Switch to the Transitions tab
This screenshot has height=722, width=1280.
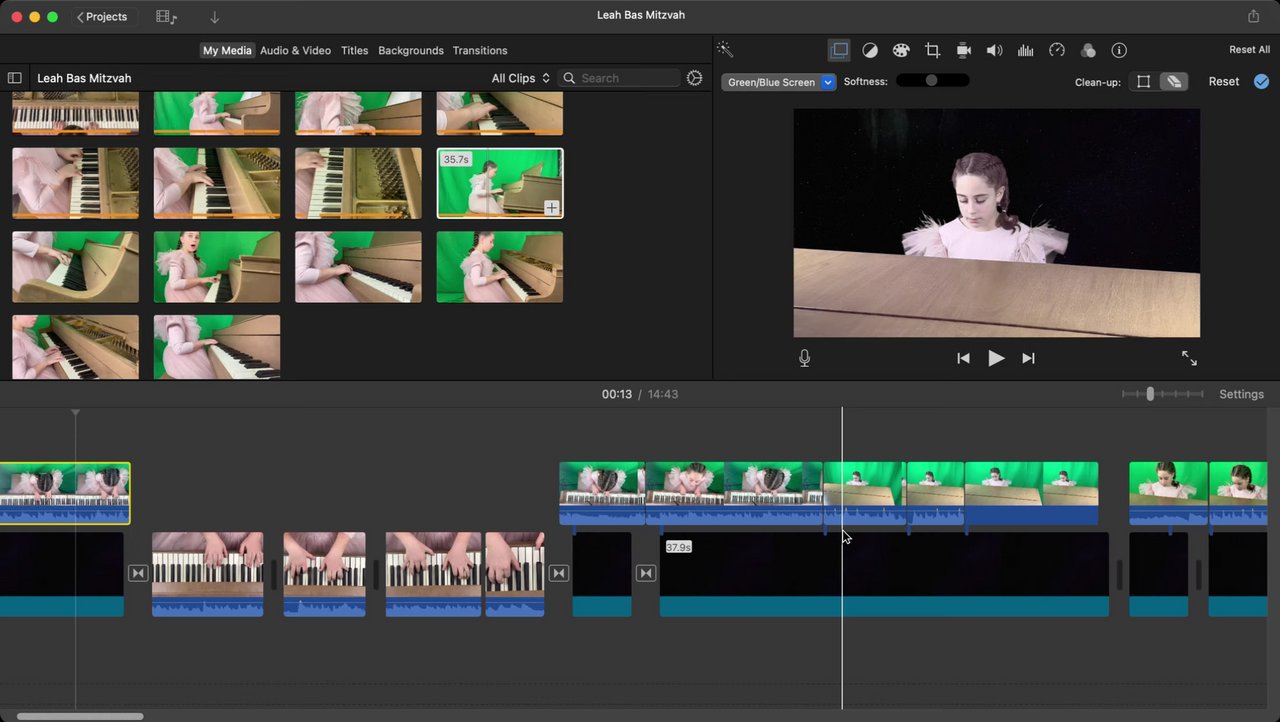480,50
